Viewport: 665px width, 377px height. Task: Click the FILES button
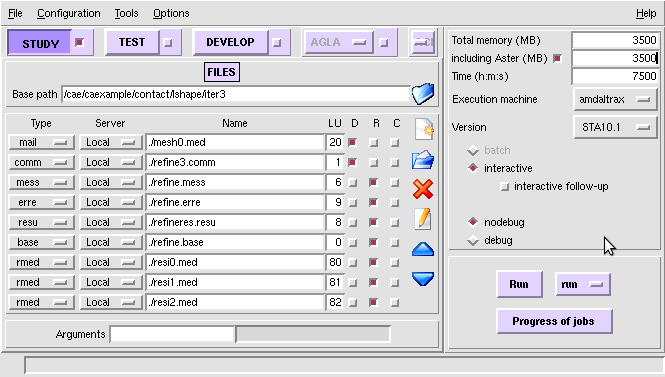[x=221, y=72]
